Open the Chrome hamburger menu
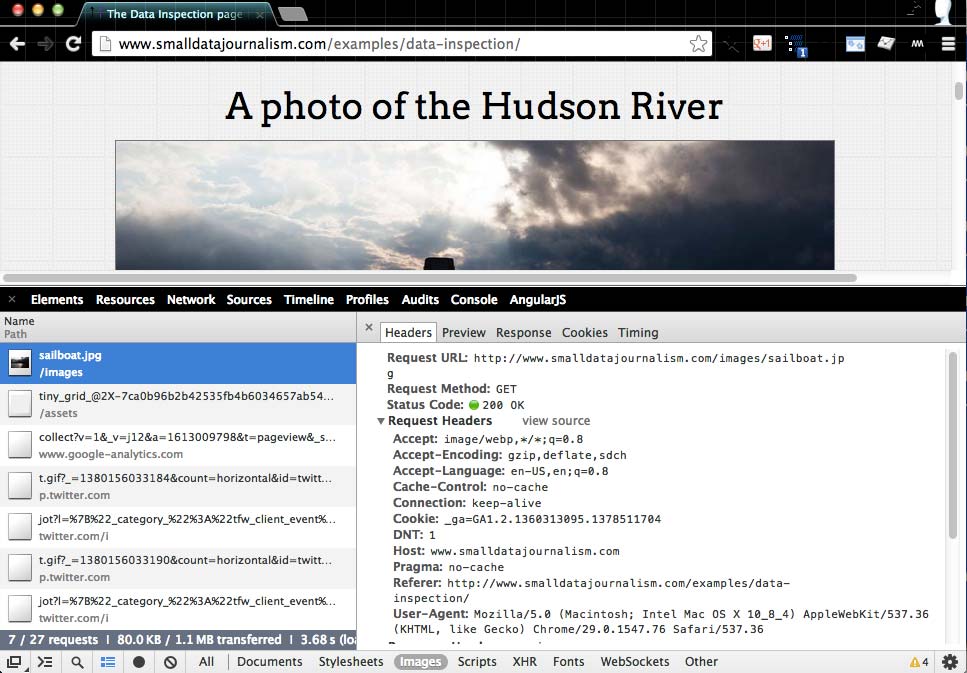Viewport: 967px width, 673px height. [x=948, y=44]
